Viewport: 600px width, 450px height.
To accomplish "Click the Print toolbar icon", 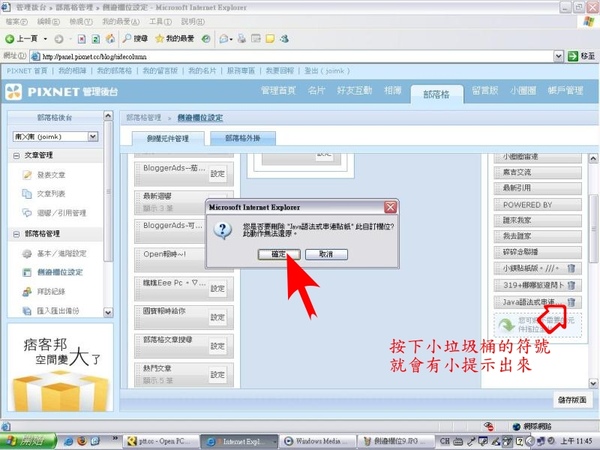I will point(241,39).
